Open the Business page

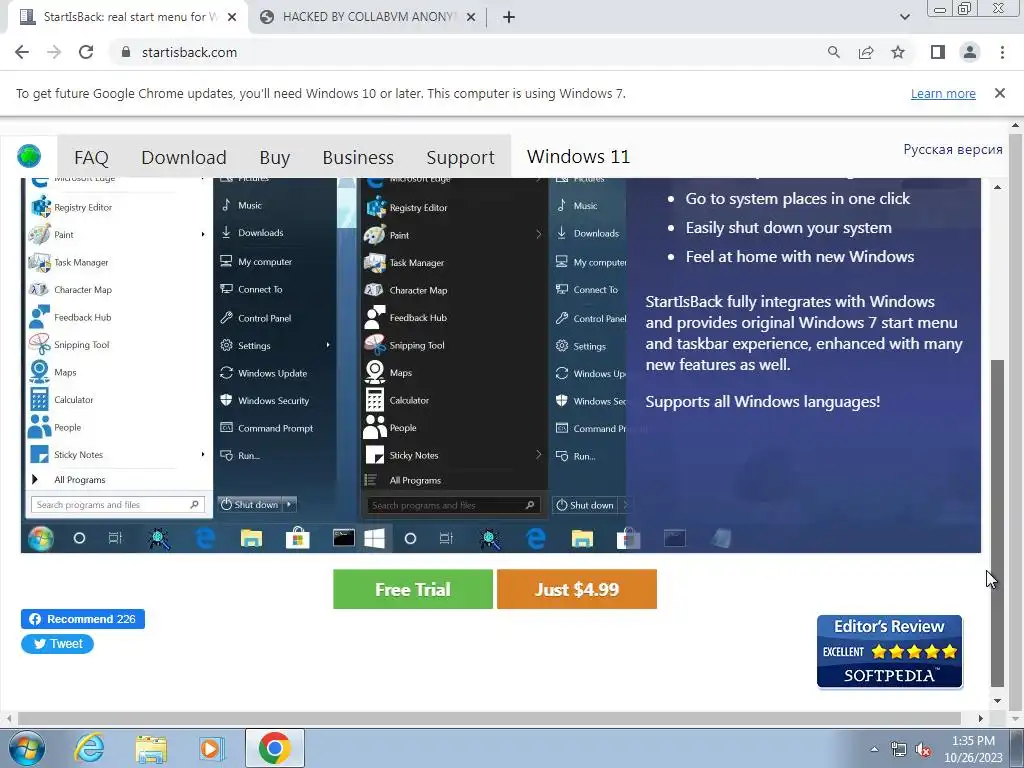pos(358,157)
